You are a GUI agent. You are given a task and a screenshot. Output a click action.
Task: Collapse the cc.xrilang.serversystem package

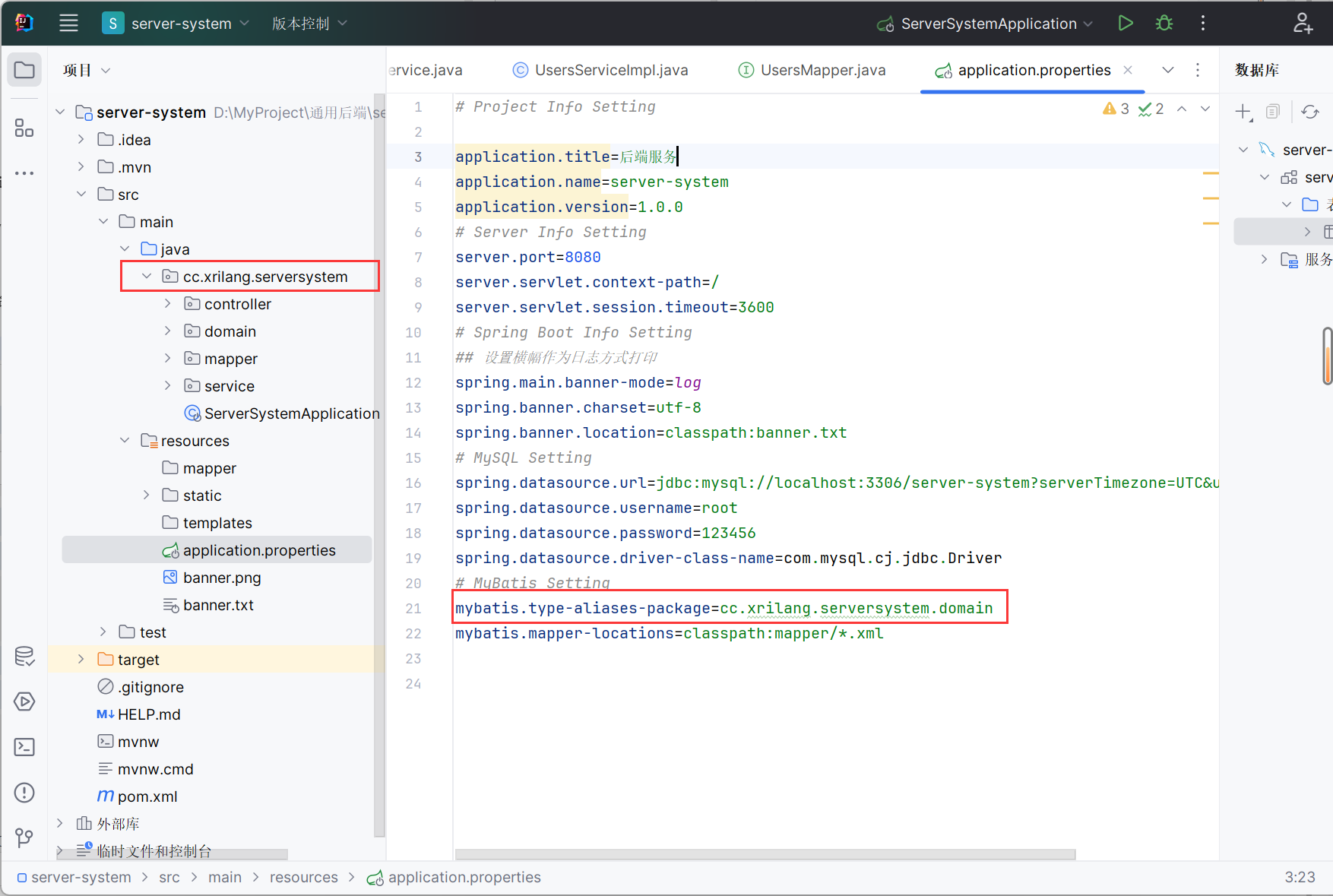pos(147,276)
